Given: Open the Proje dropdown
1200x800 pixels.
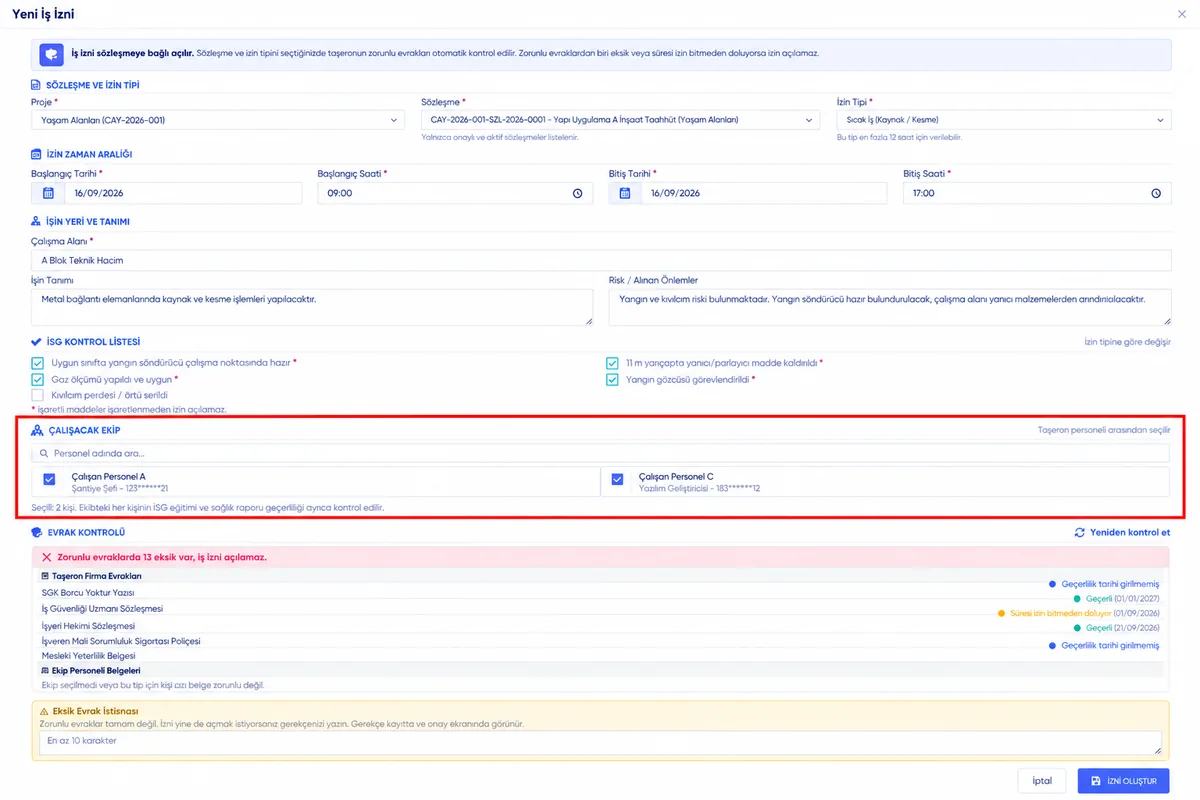Looking at the screenshot, I should 218,120.
